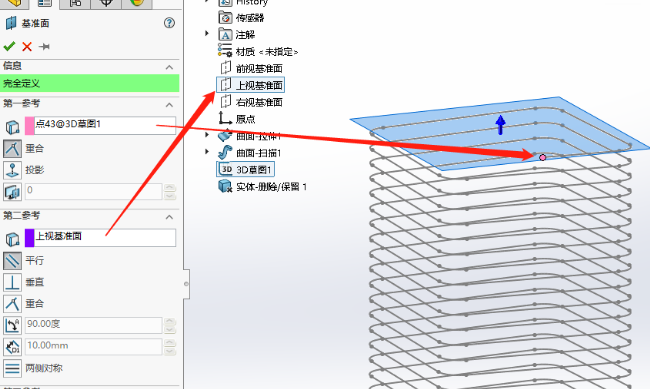Select 右视基准面 in the feature tree

tap(259, 102)
